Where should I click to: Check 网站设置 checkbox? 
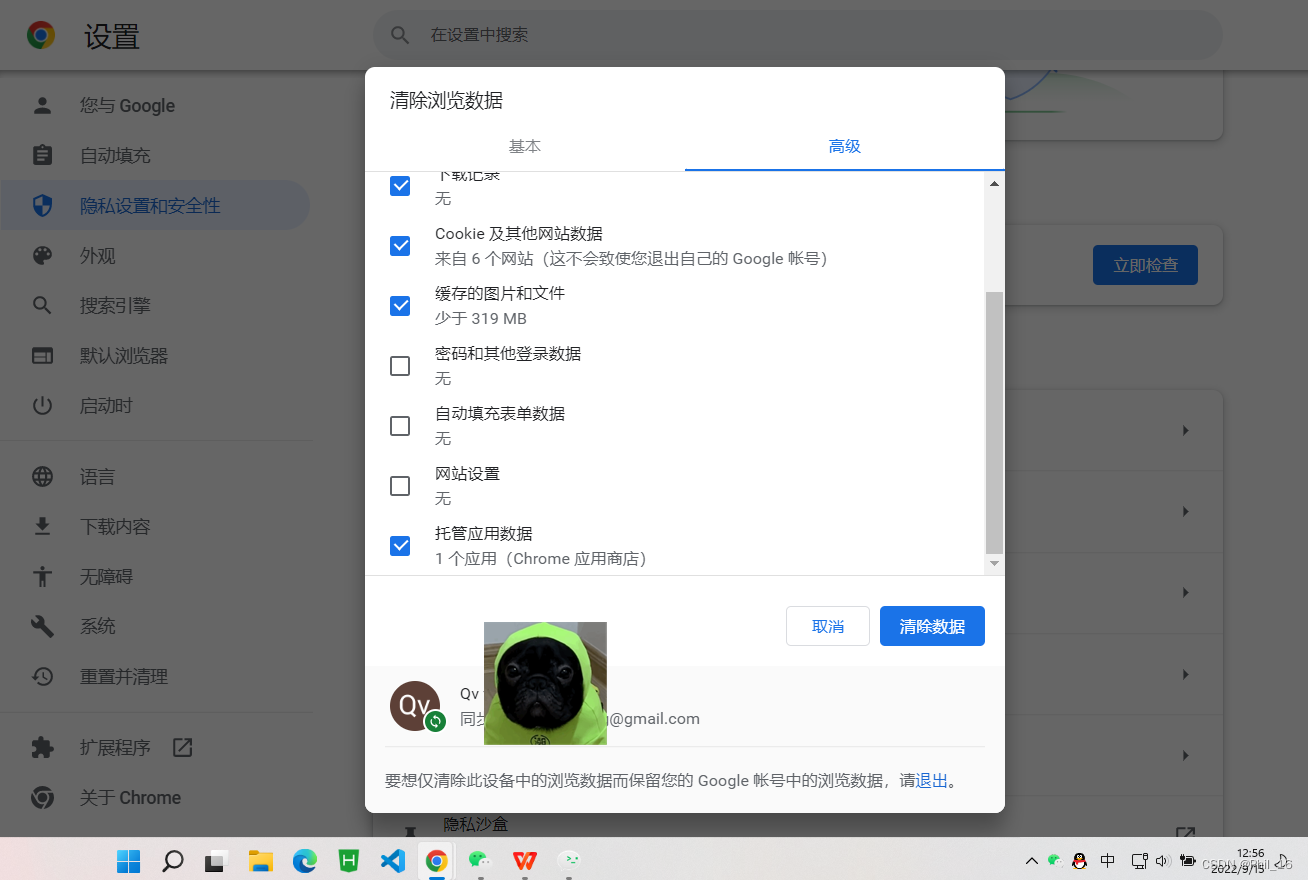point(400,486)
